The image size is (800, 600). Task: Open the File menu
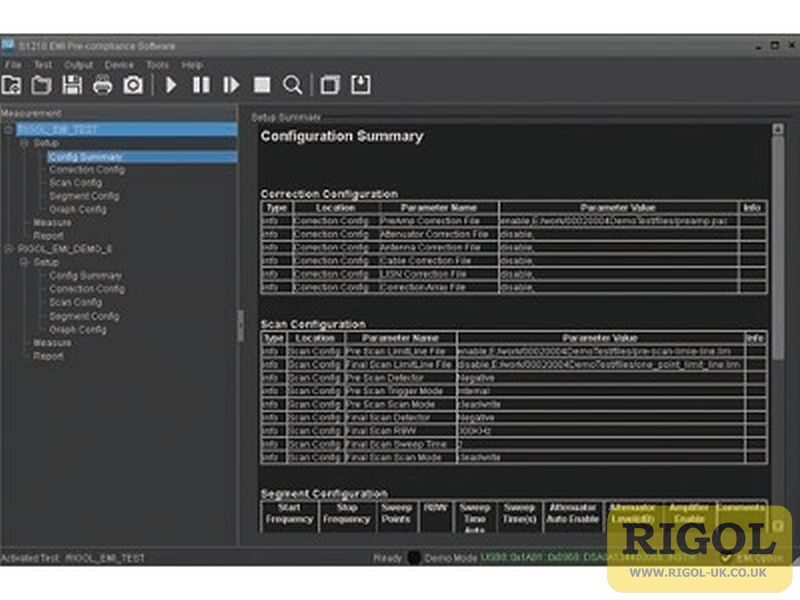click(13, 65)
